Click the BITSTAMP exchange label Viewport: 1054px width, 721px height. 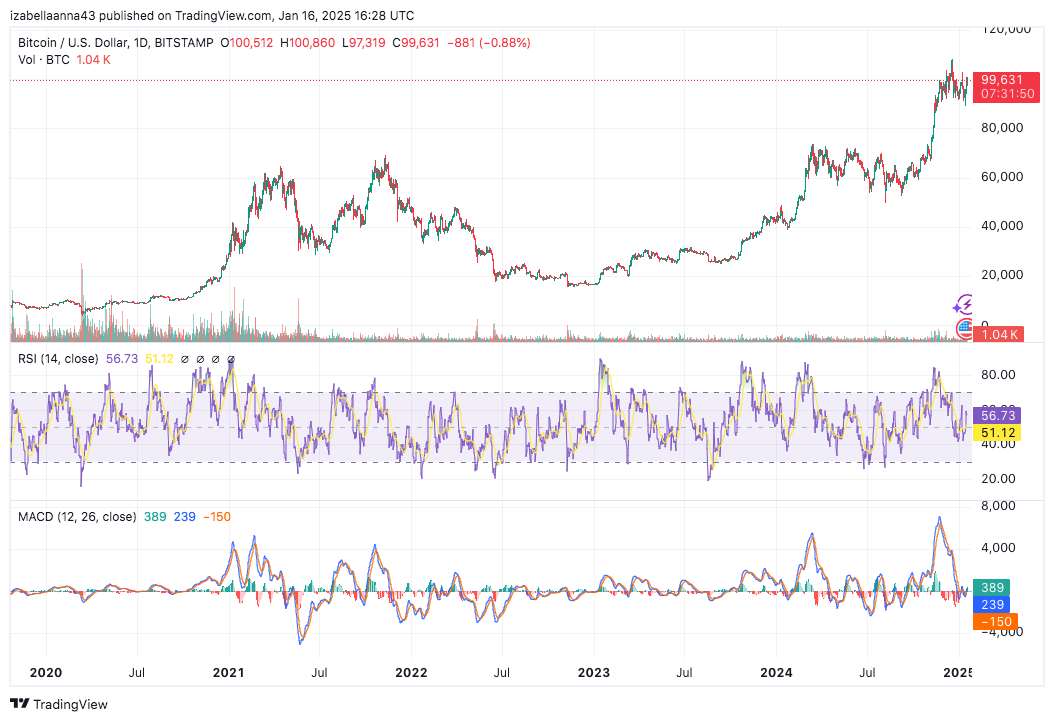tap(184, 43)
